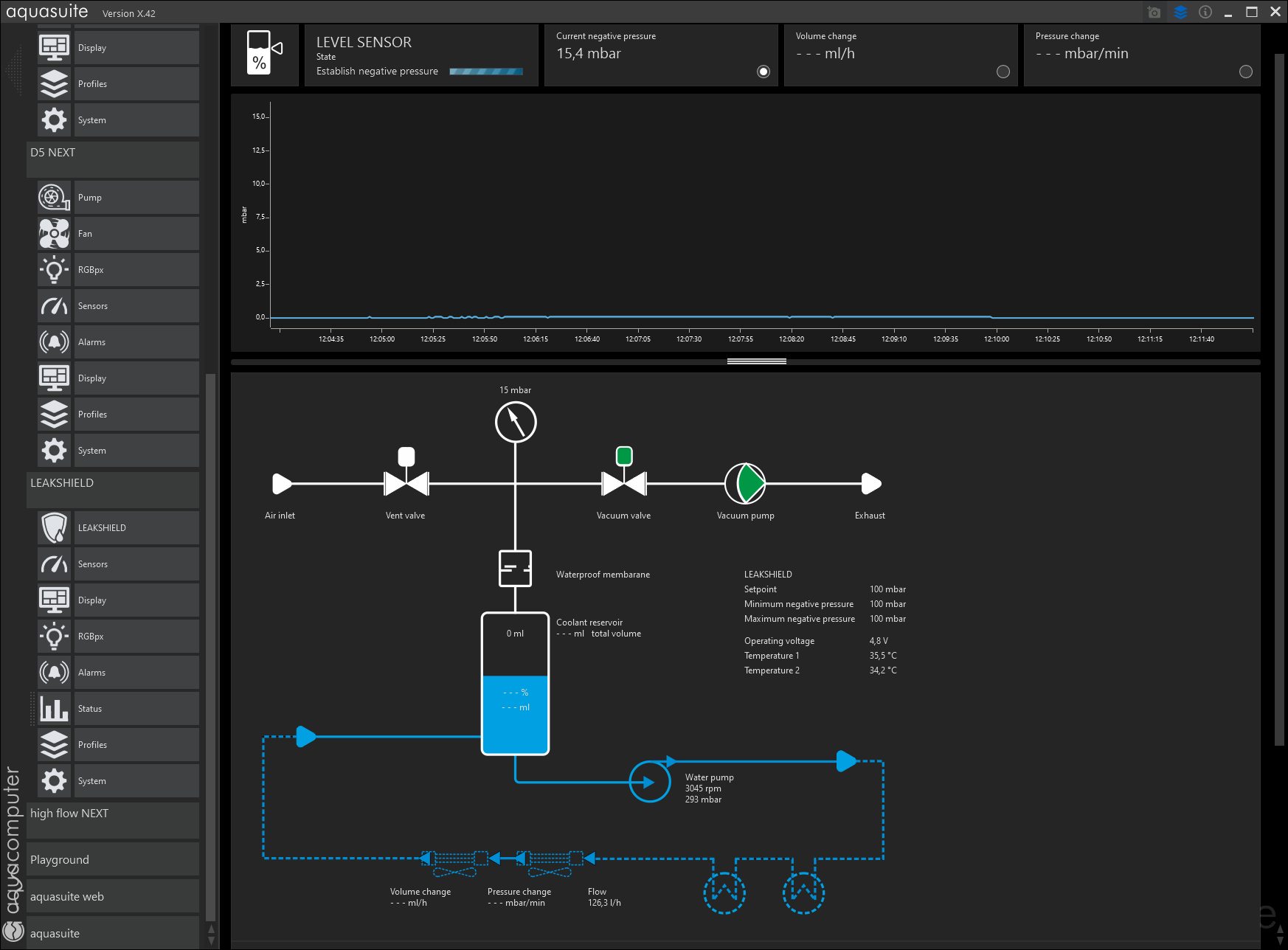This screenshot has height=950, width=1288.
Task: Click the Air inlet arrow symbol
Action: tap(282, 484)
